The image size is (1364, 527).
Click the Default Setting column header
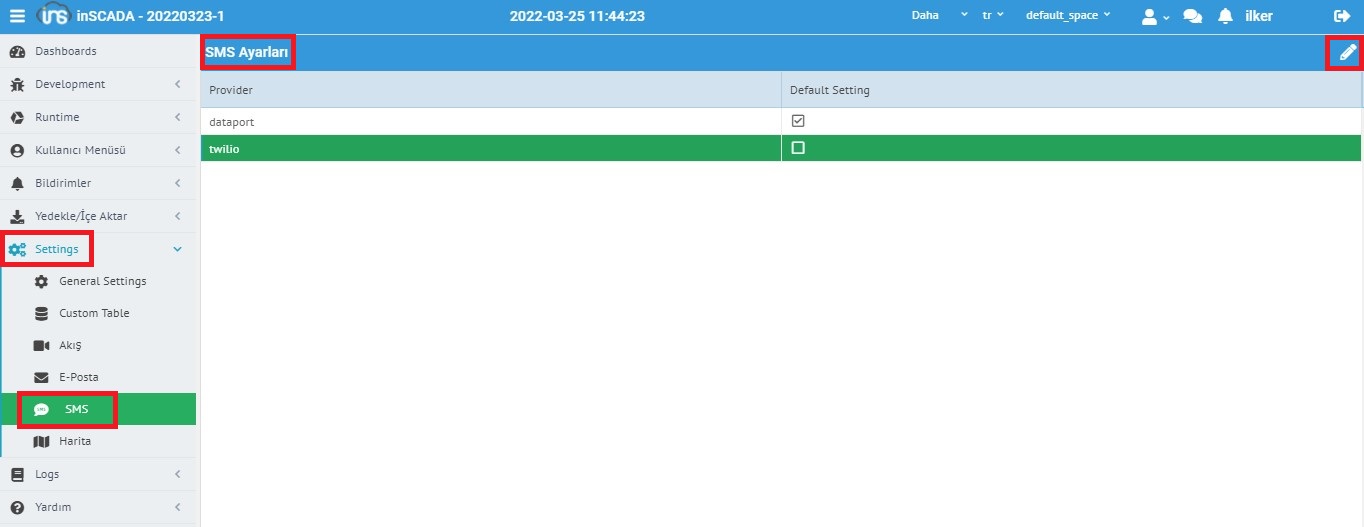(1071, 90)
